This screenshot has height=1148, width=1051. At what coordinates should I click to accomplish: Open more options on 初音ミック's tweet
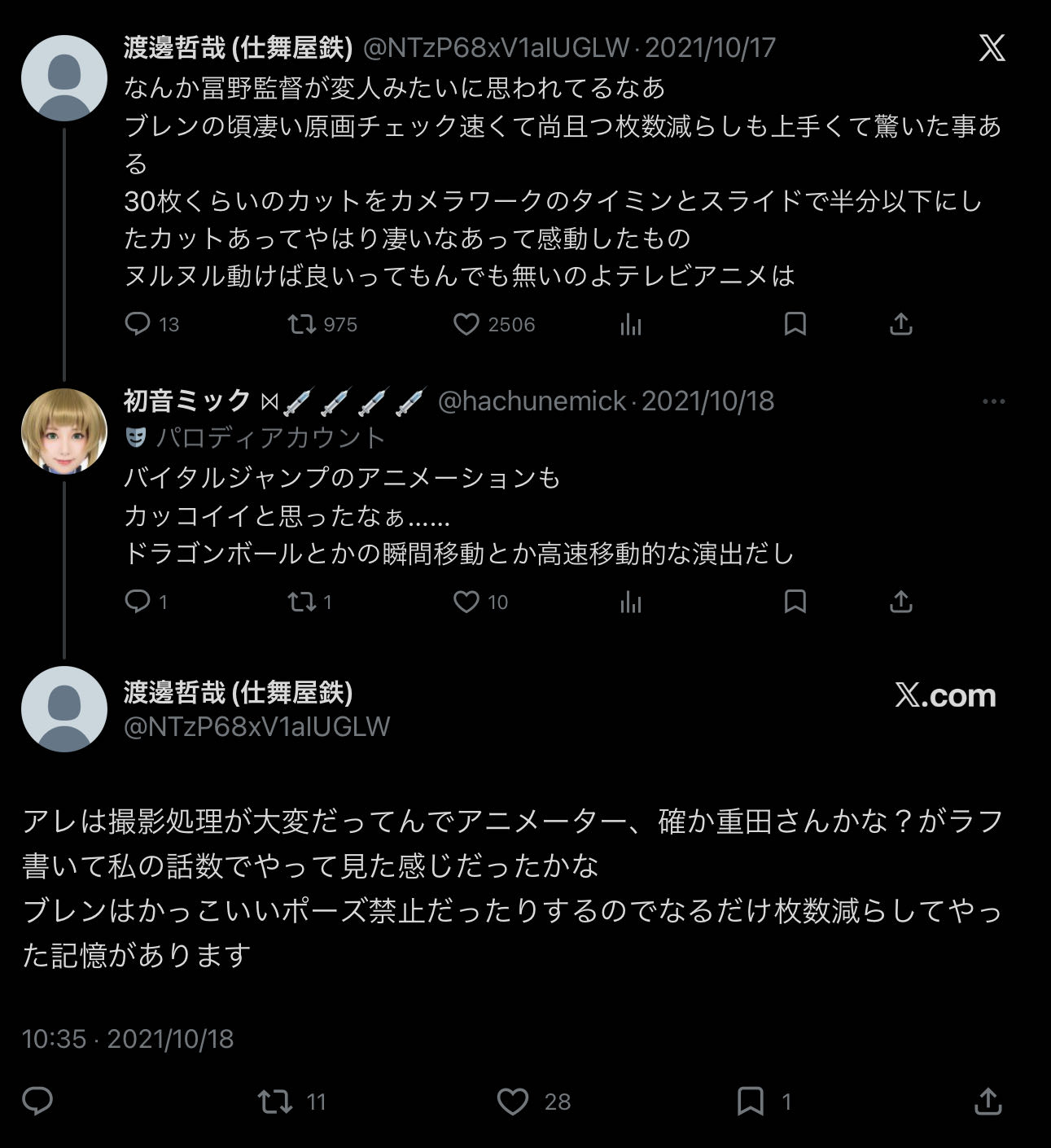pyautogui.click(x=993, y=401)
